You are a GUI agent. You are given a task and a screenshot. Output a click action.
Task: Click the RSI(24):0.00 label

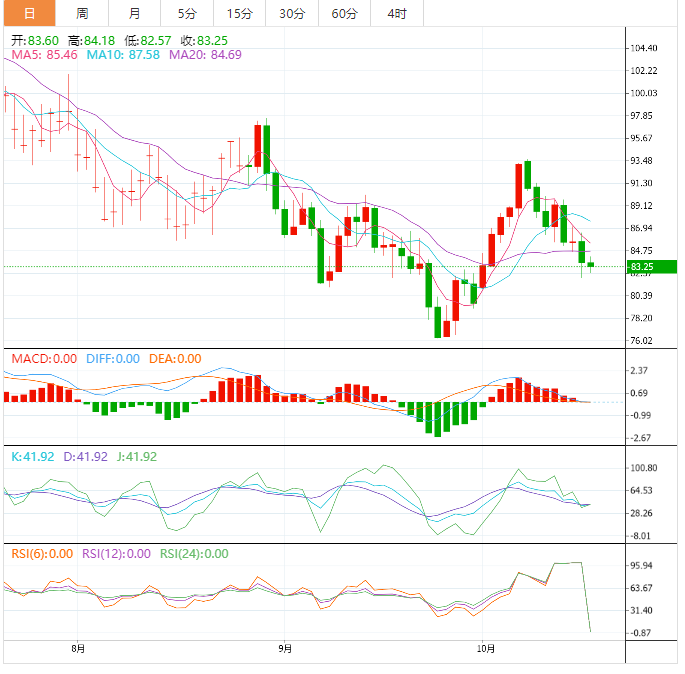point(194,553)
